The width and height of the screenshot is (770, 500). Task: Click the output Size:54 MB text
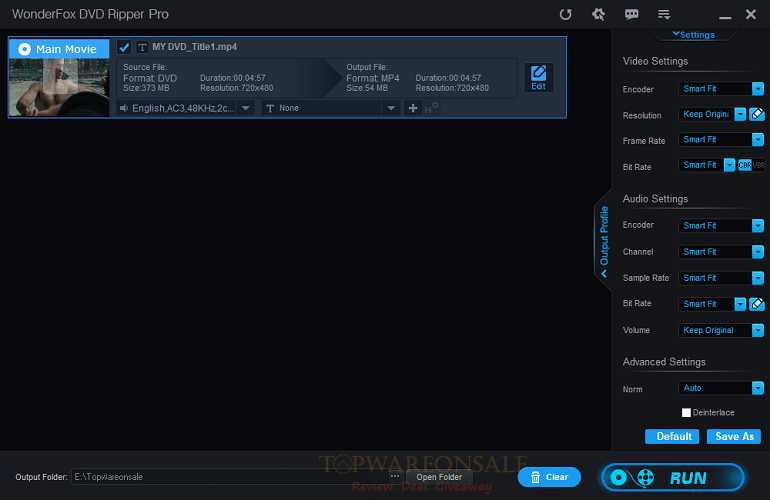pos(367,88)
